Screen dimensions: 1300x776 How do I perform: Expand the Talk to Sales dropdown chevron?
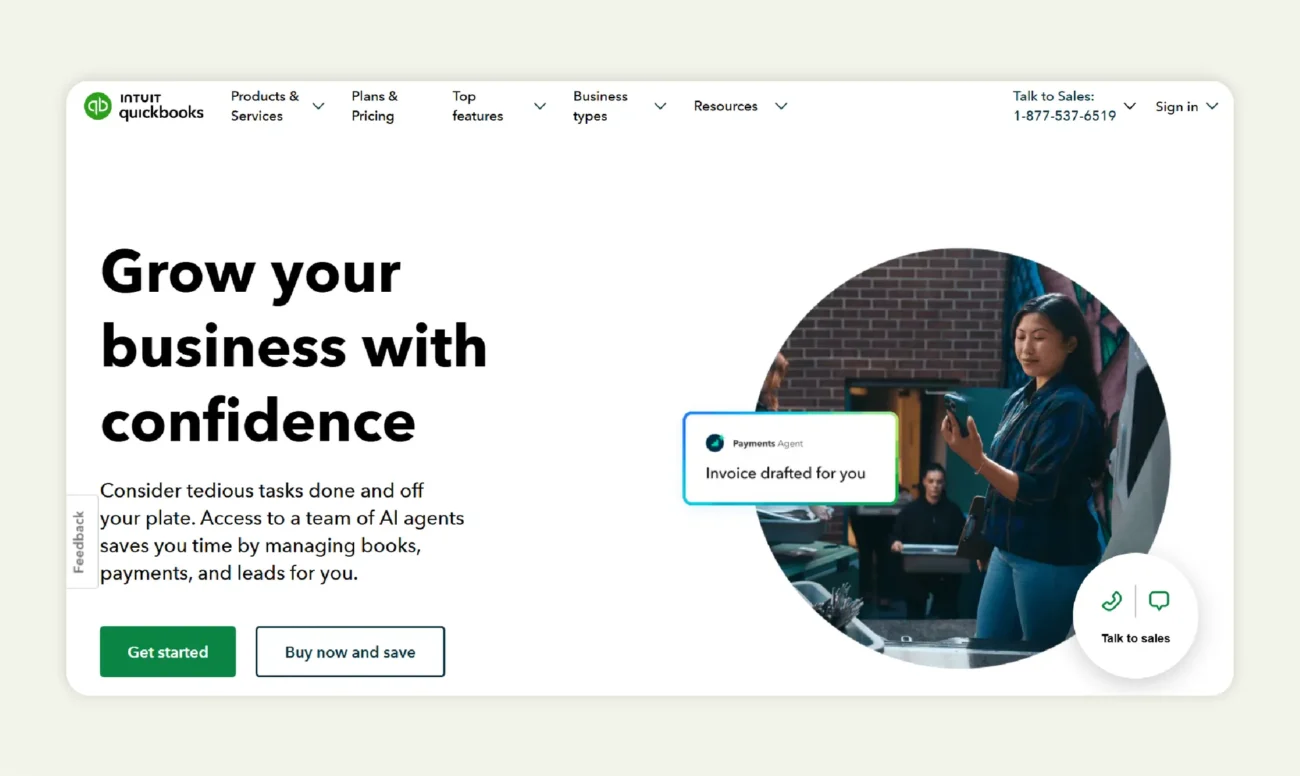(1129, 106)
